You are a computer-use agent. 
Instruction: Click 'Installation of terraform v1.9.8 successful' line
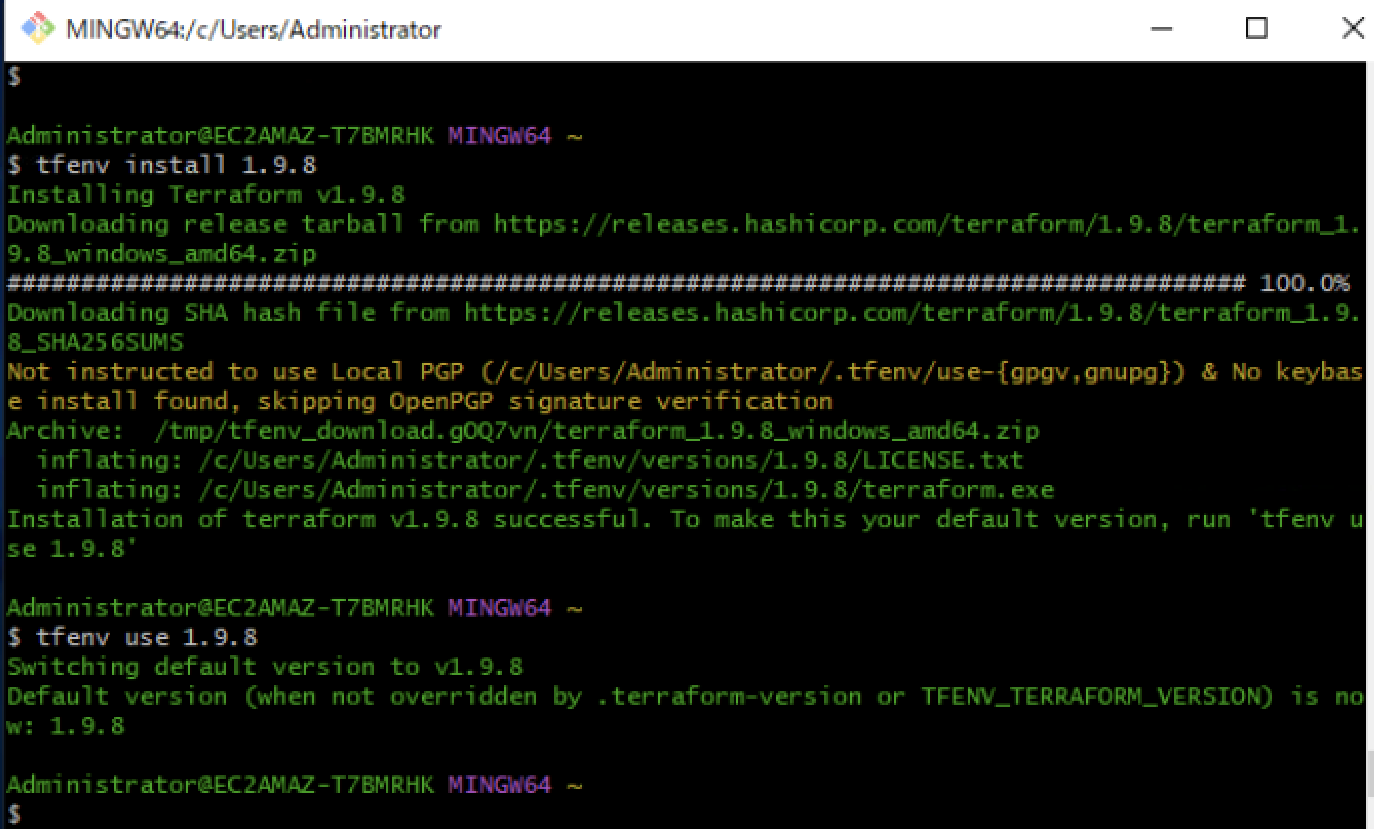click(x=684, y=519)
